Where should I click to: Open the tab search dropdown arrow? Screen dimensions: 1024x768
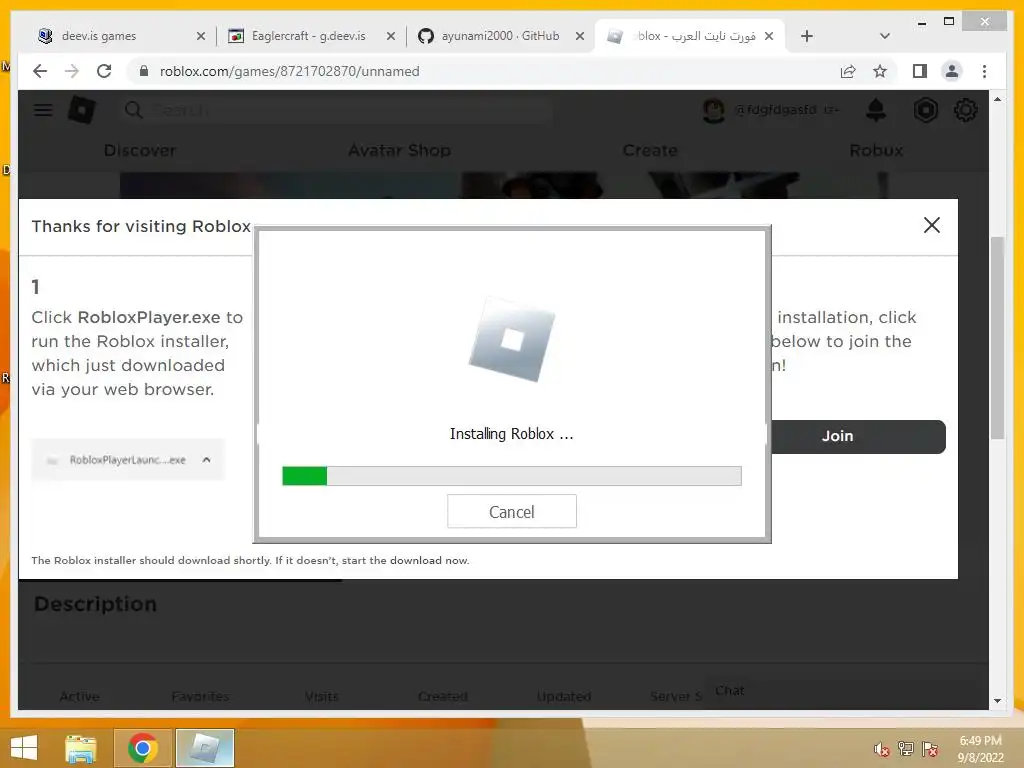tap(884, 36)
